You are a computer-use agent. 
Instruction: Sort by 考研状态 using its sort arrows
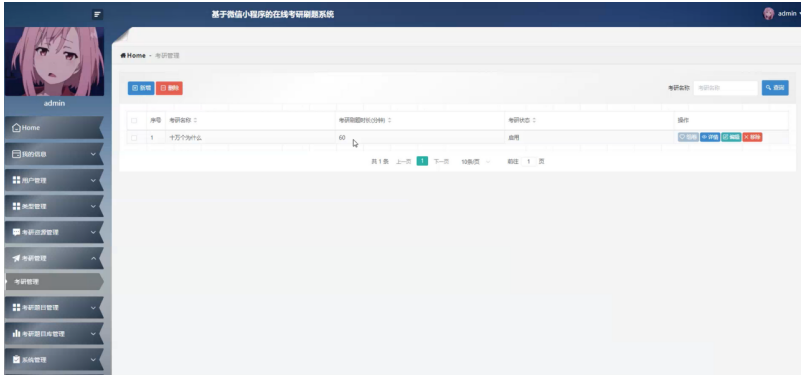tap(534, 121)
